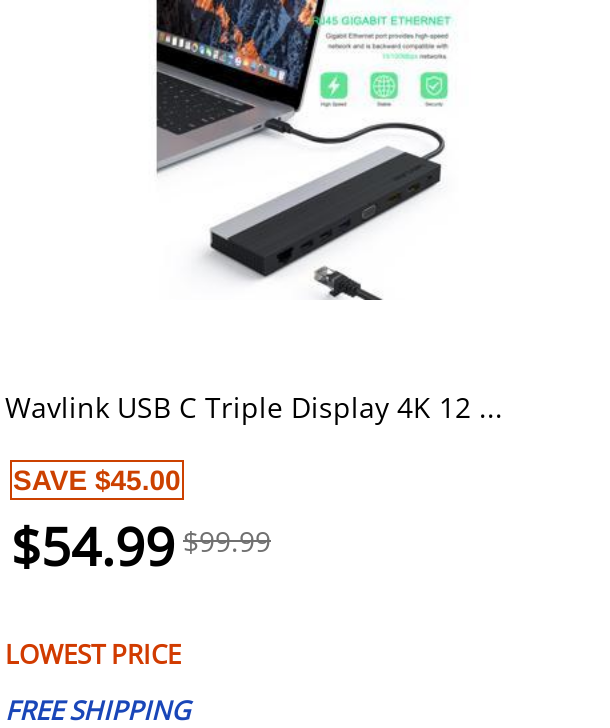Open the Wavlink USB C Triple Display title

pos(253,409)
